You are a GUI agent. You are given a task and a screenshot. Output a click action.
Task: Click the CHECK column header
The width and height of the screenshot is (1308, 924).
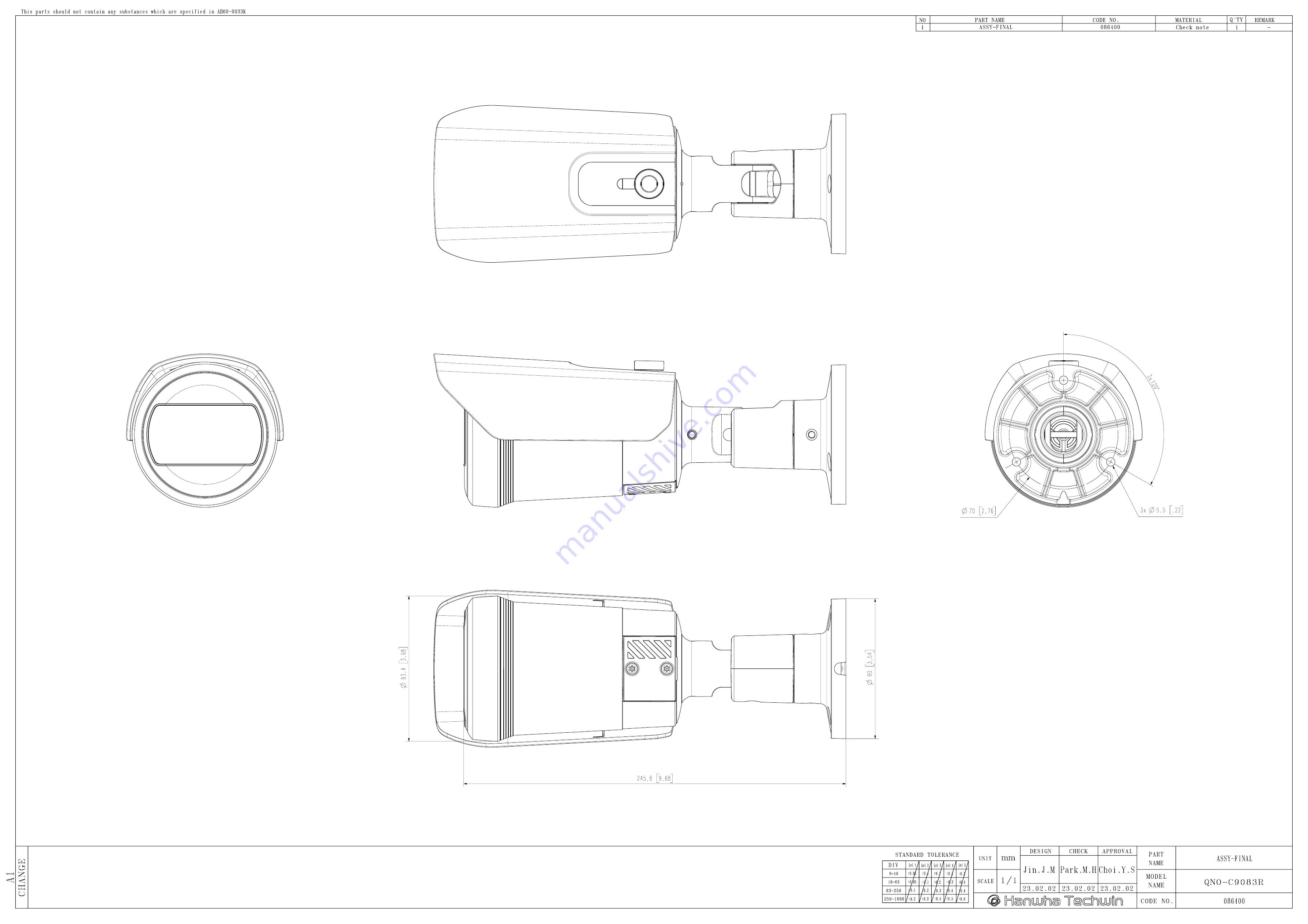coord(1078,851)
